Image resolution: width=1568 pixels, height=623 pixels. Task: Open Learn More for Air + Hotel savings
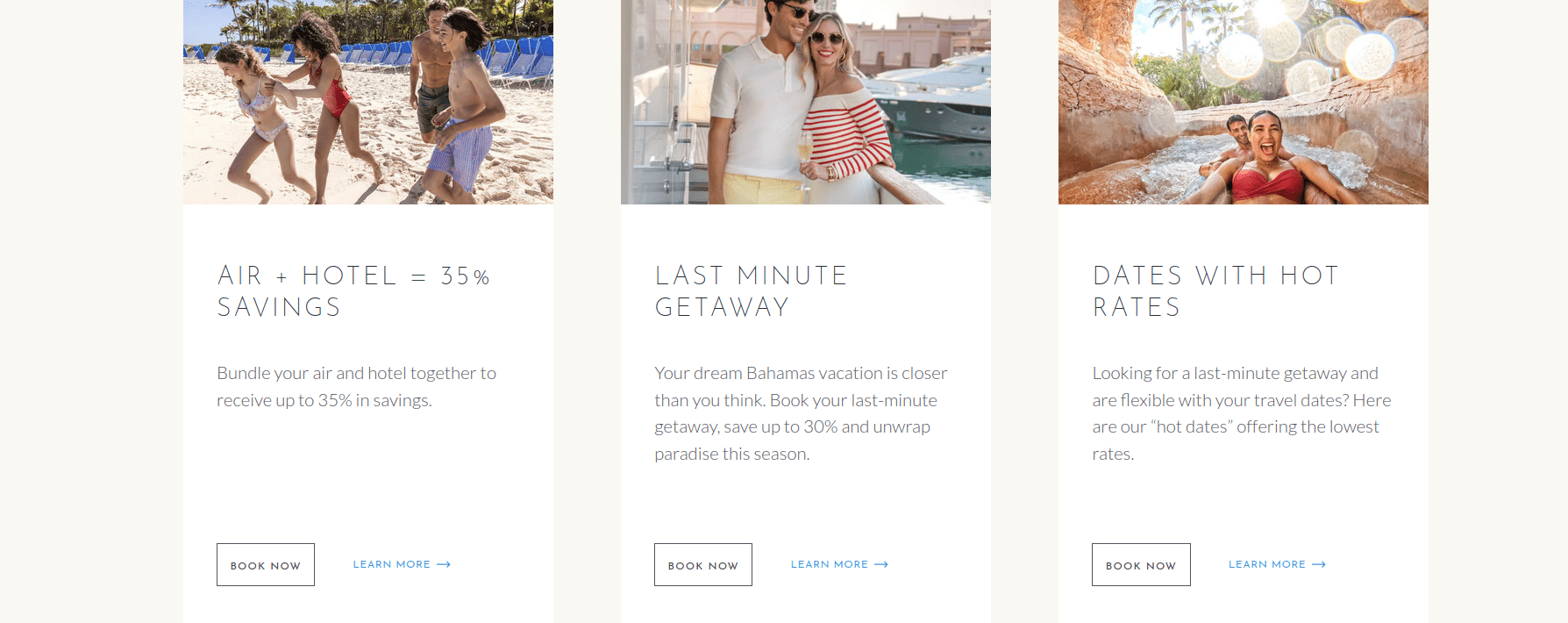(x=391, y=564)
